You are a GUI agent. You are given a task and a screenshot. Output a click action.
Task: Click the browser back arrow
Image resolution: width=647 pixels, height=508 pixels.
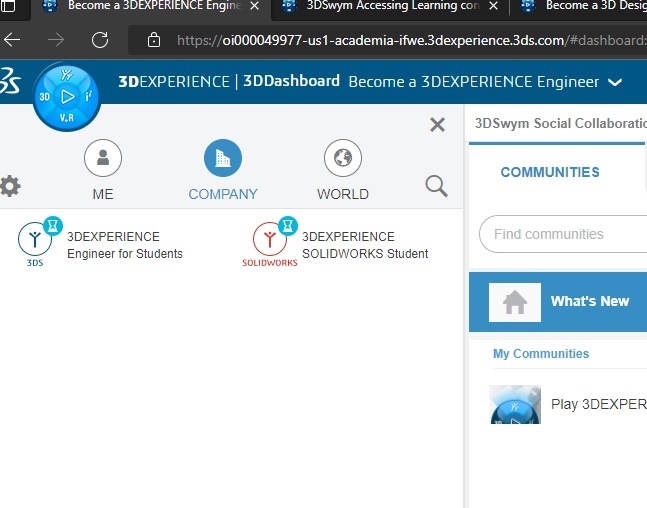(12, 40)
